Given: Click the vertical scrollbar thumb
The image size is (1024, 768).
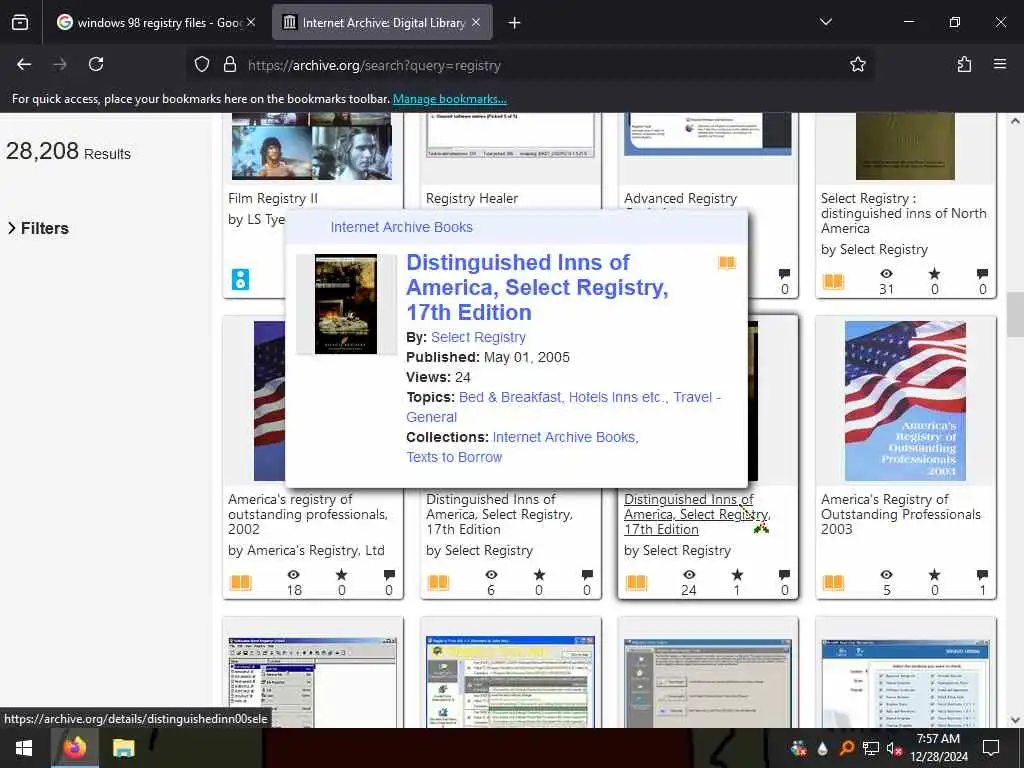Looking at the screenshot, I should click(x=1016, y=314).
